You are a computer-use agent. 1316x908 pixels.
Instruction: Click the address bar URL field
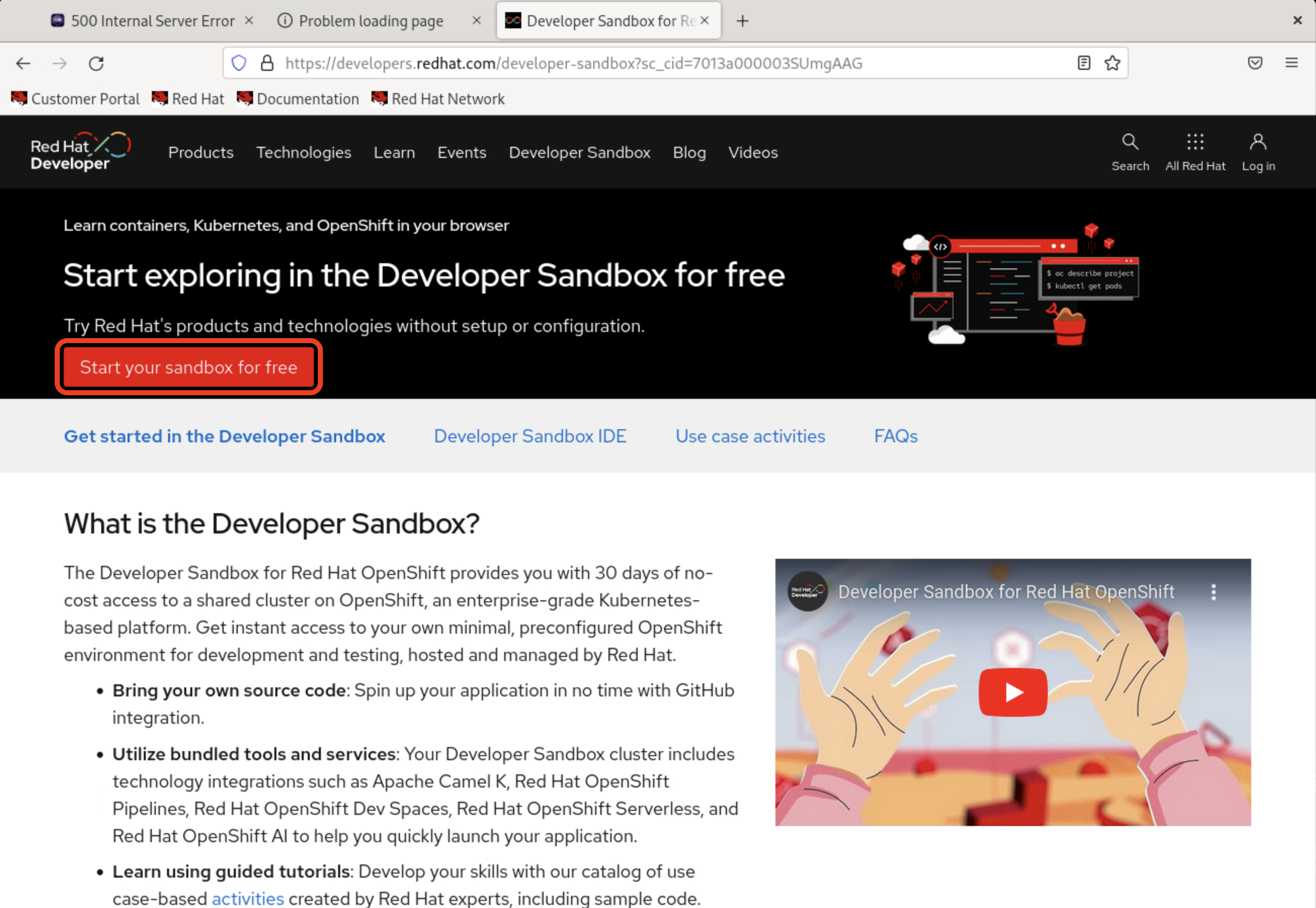675,63
